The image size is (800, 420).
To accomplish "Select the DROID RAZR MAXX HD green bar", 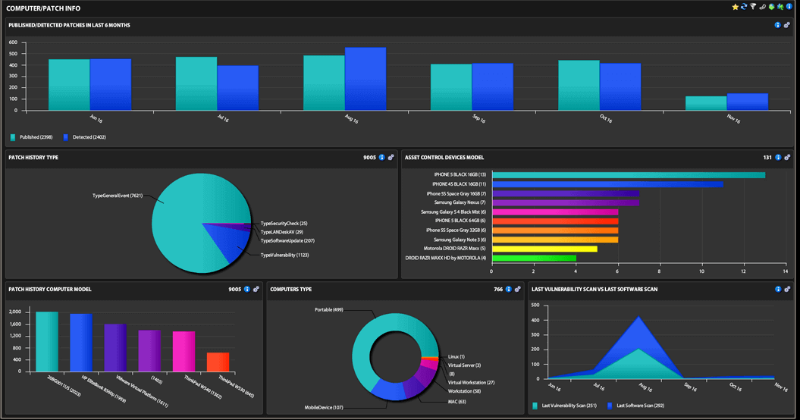I will pos(534,258).
